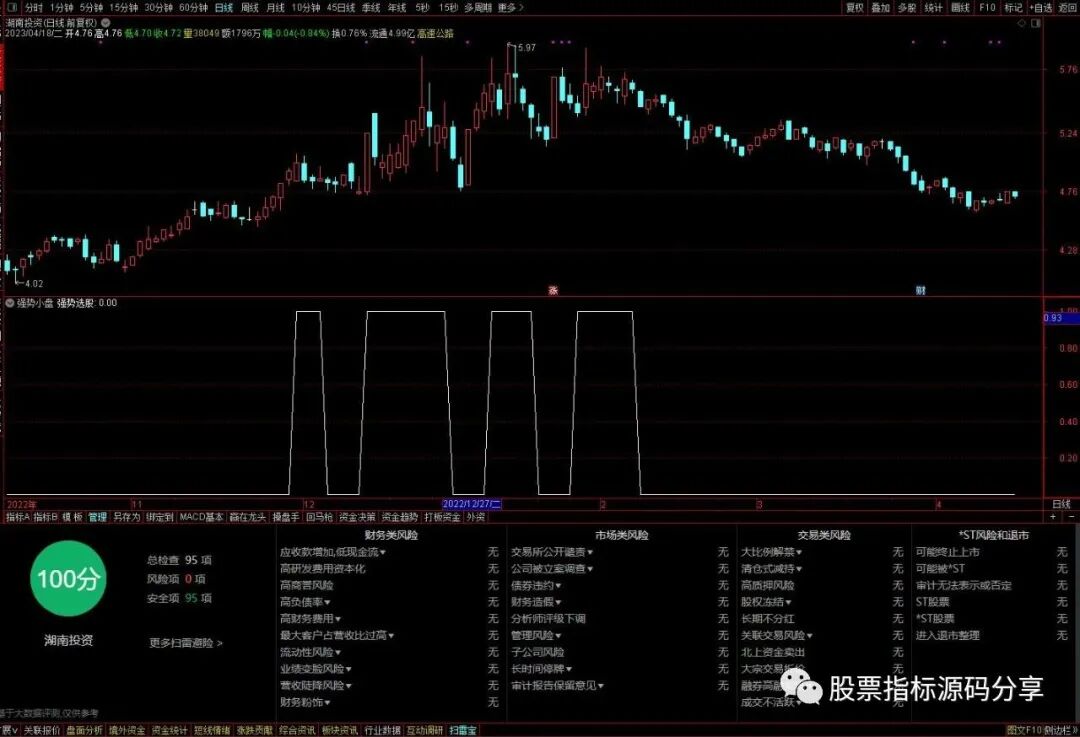Add stock with +自选 button
Viewport: 1080px width, 737px height.
(x=1041, y=8)
